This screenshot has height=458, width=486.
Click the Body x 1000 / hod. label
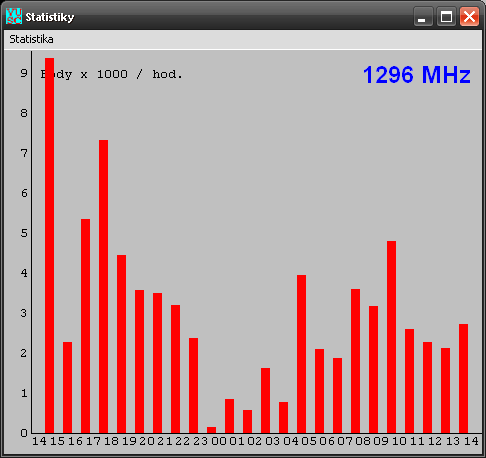[112, 74]
